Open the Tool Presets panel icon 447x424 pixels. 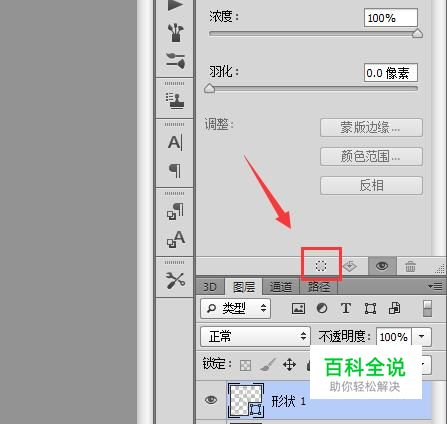tap(175, 280)
